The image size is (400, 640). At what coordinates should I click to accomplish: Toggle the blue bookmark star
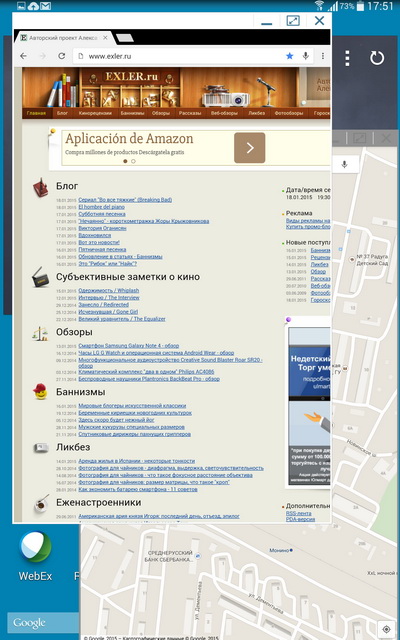(289, 56)
